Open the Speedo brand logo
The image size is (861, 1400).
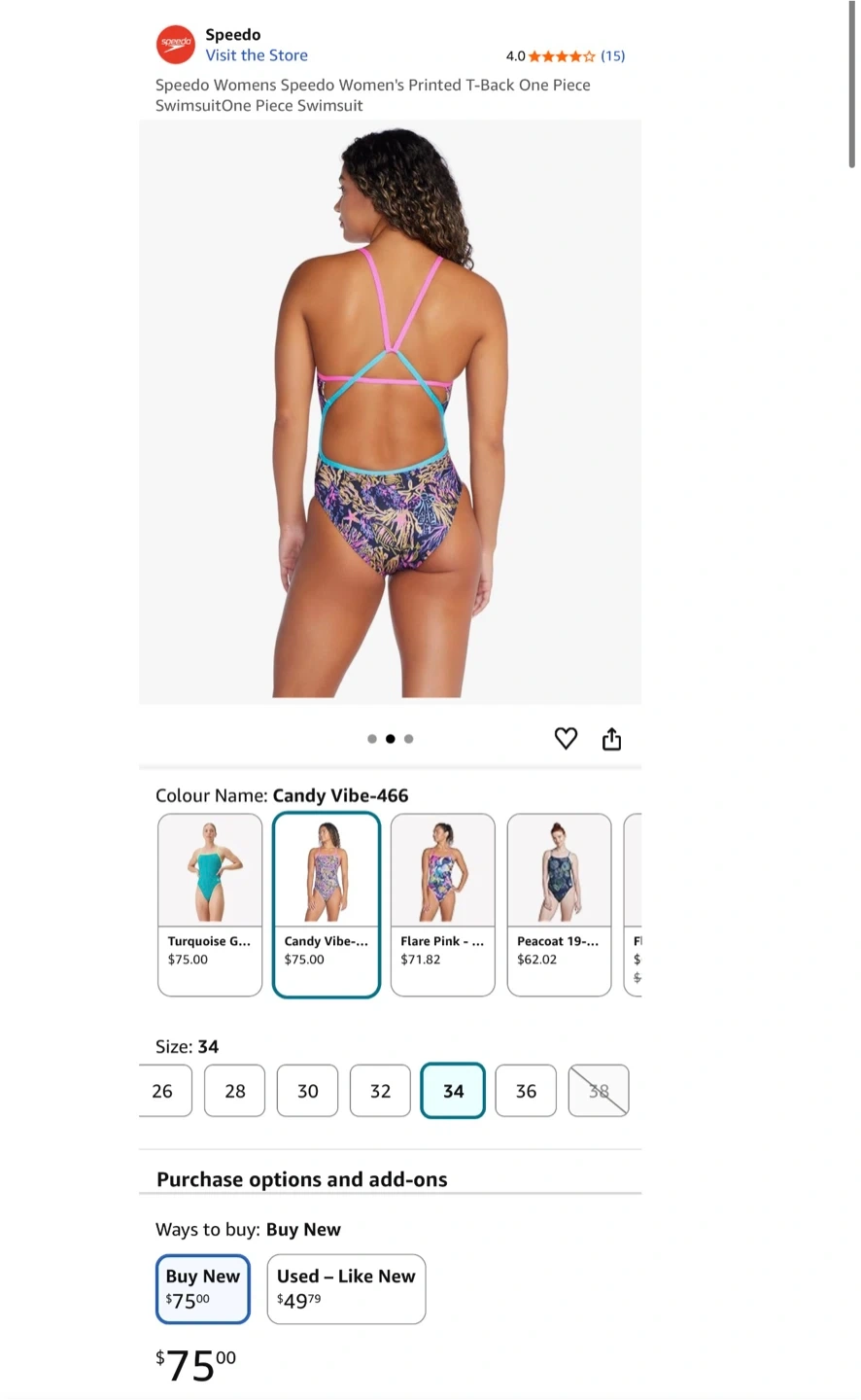[176, 45]
